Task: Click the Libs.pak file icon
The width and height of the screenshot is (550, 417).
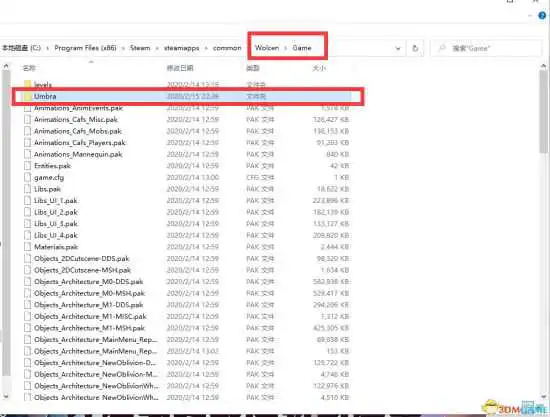Action: (x=28, y=189)
